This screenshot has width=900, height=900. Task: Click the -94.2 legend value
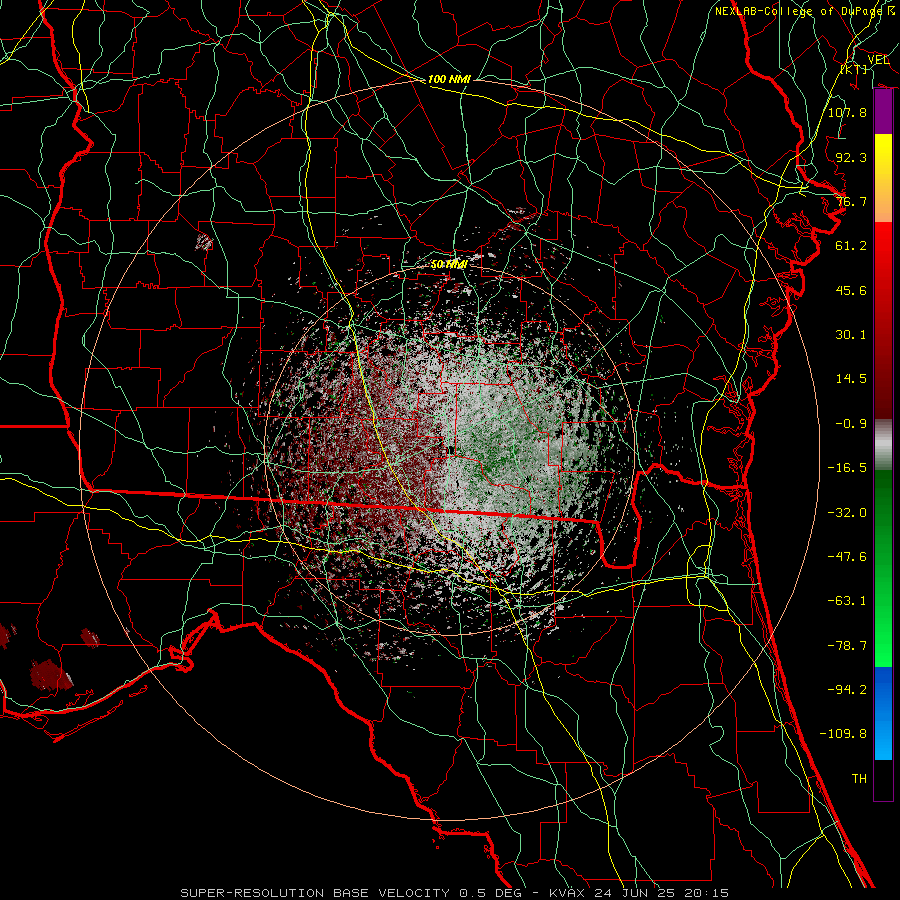point(847,690)
